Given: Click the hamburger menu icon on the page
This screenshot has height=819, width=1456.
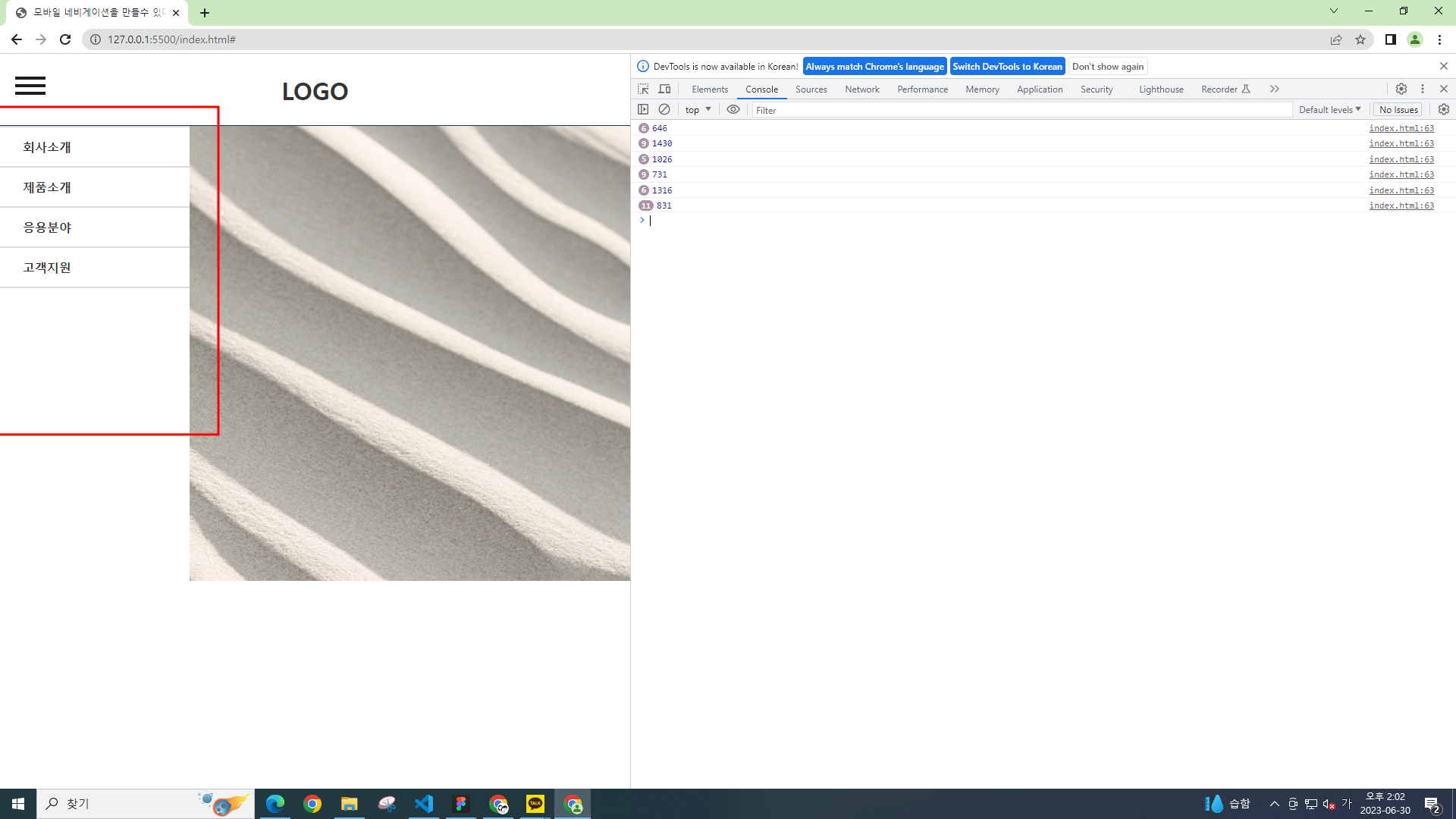Looking at the screenshot, I should click(x=30, y=86).
